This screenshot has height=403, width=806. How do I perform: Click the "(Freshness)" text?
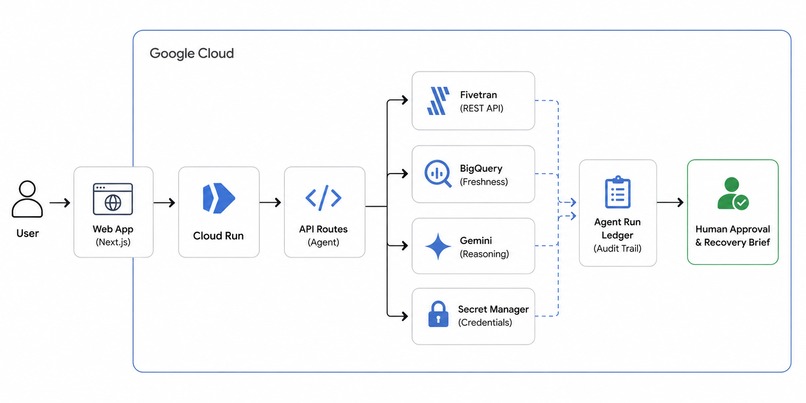pos(484,181)
